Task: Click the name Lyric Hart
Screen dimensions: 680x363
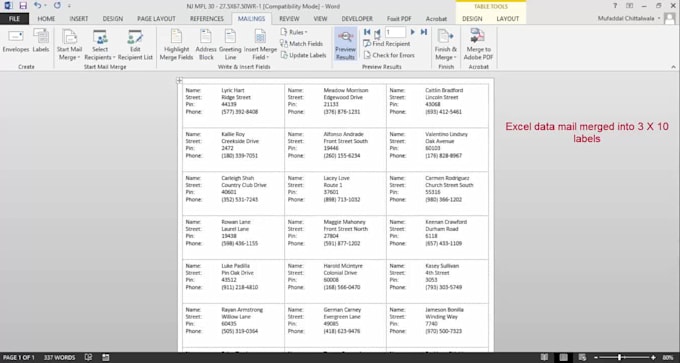Action: pyautogui.click(x=233, y=90)
